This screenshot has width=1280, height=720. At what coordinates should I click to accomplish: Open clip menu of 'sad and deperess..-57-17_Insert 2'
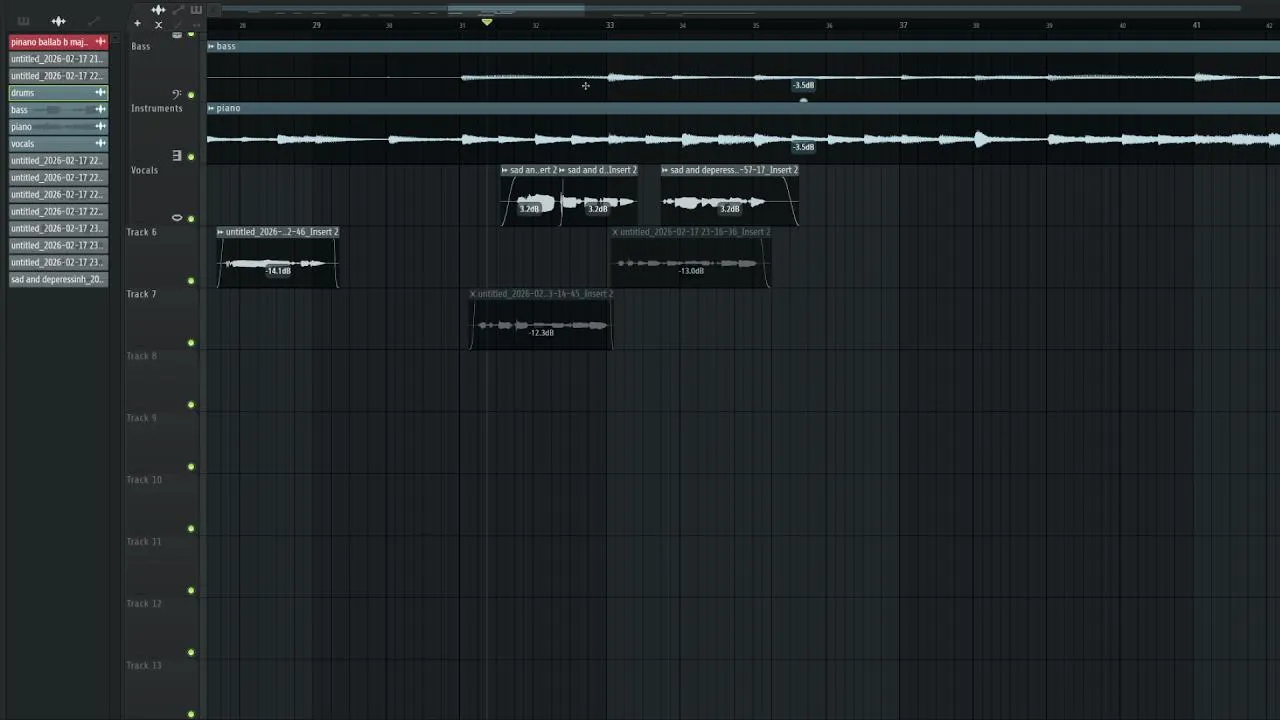point(665,170)
